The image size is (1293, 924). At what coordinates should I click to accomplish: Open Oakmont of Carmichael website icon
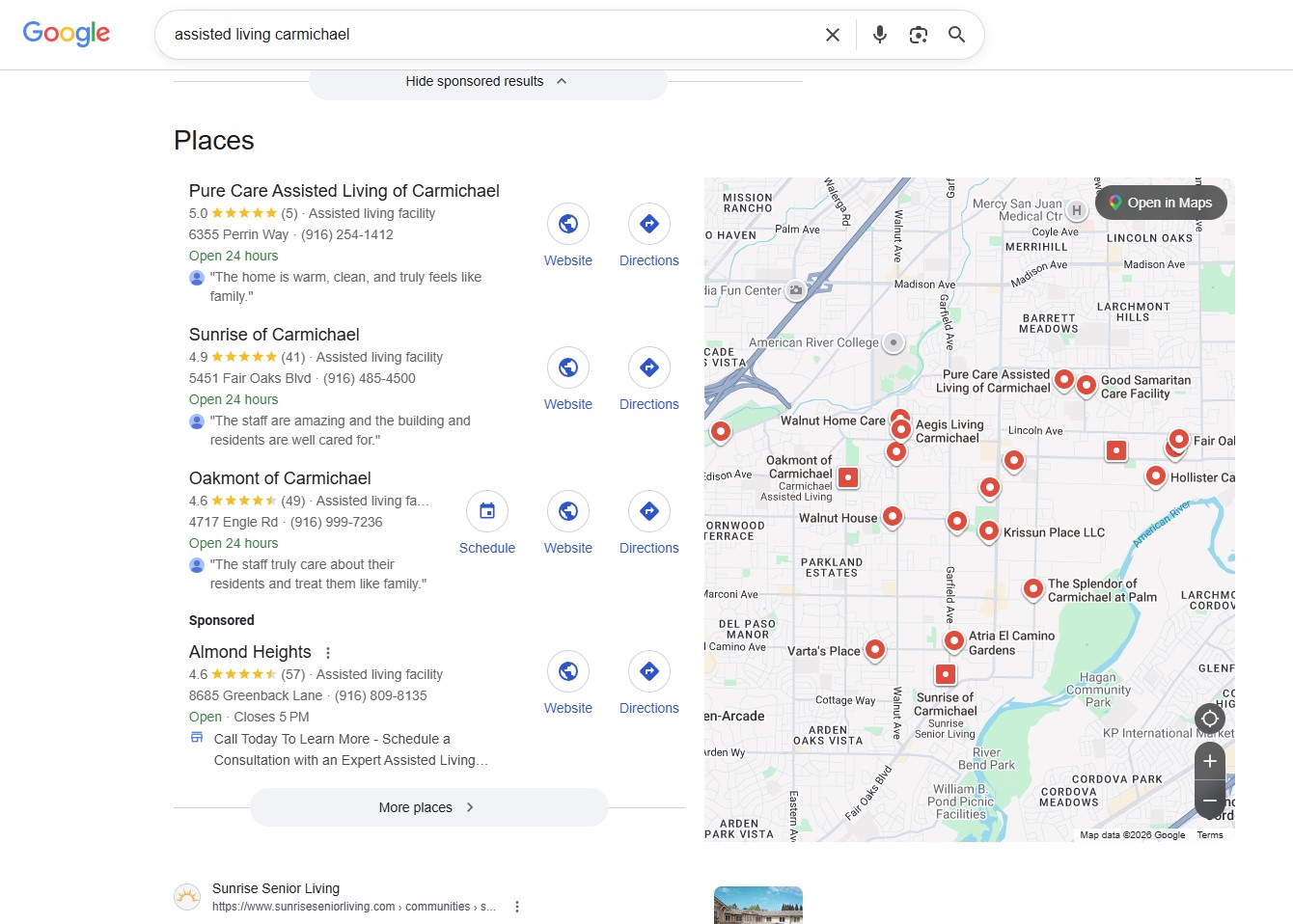(x=568, y=511)
